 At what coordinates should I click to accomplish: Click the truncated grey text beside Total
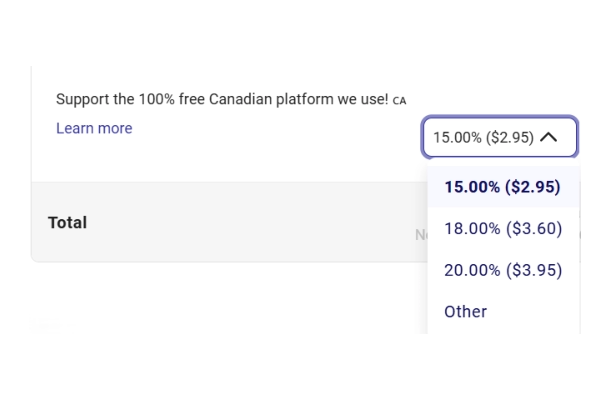coord(420,236)
